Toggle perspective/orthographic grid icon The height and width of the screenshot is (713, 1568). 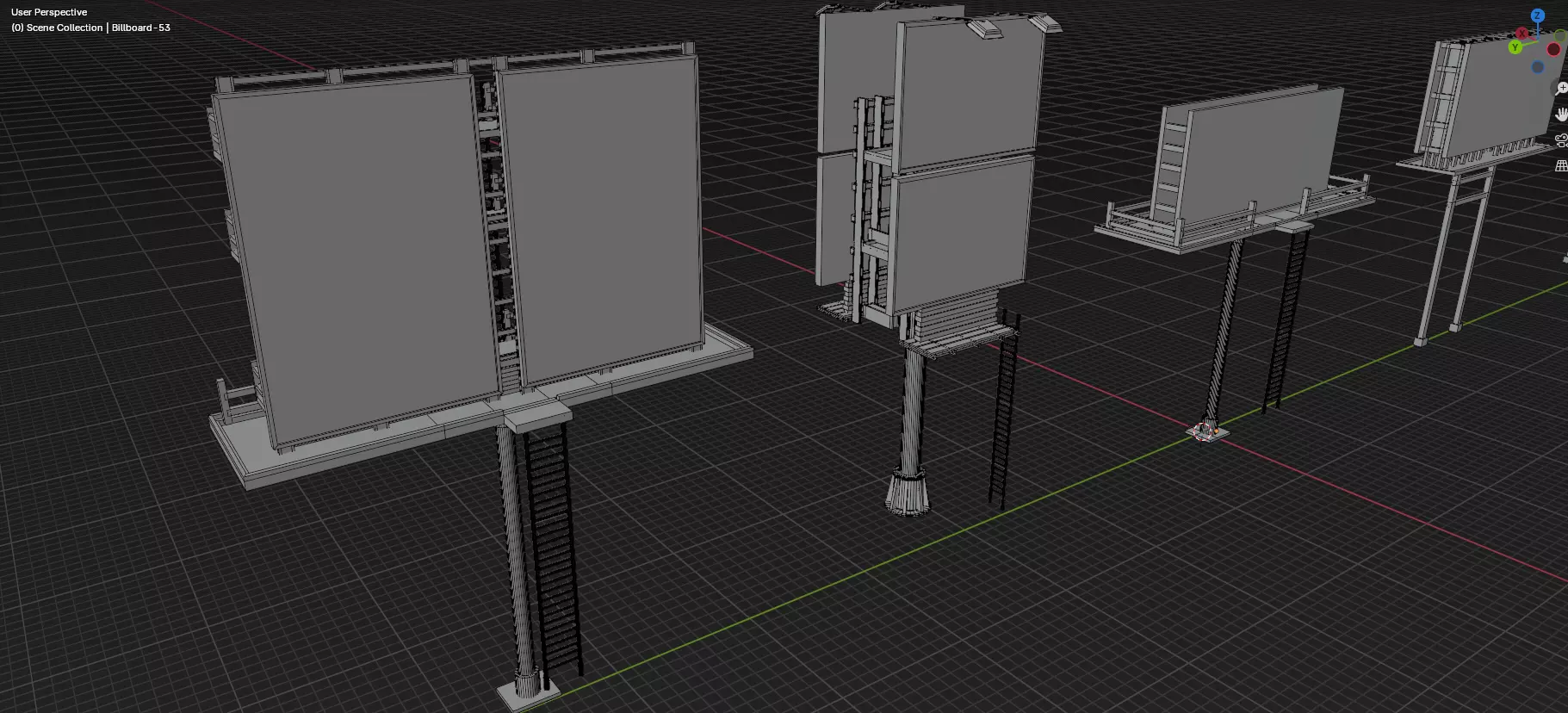[1561, 166]
